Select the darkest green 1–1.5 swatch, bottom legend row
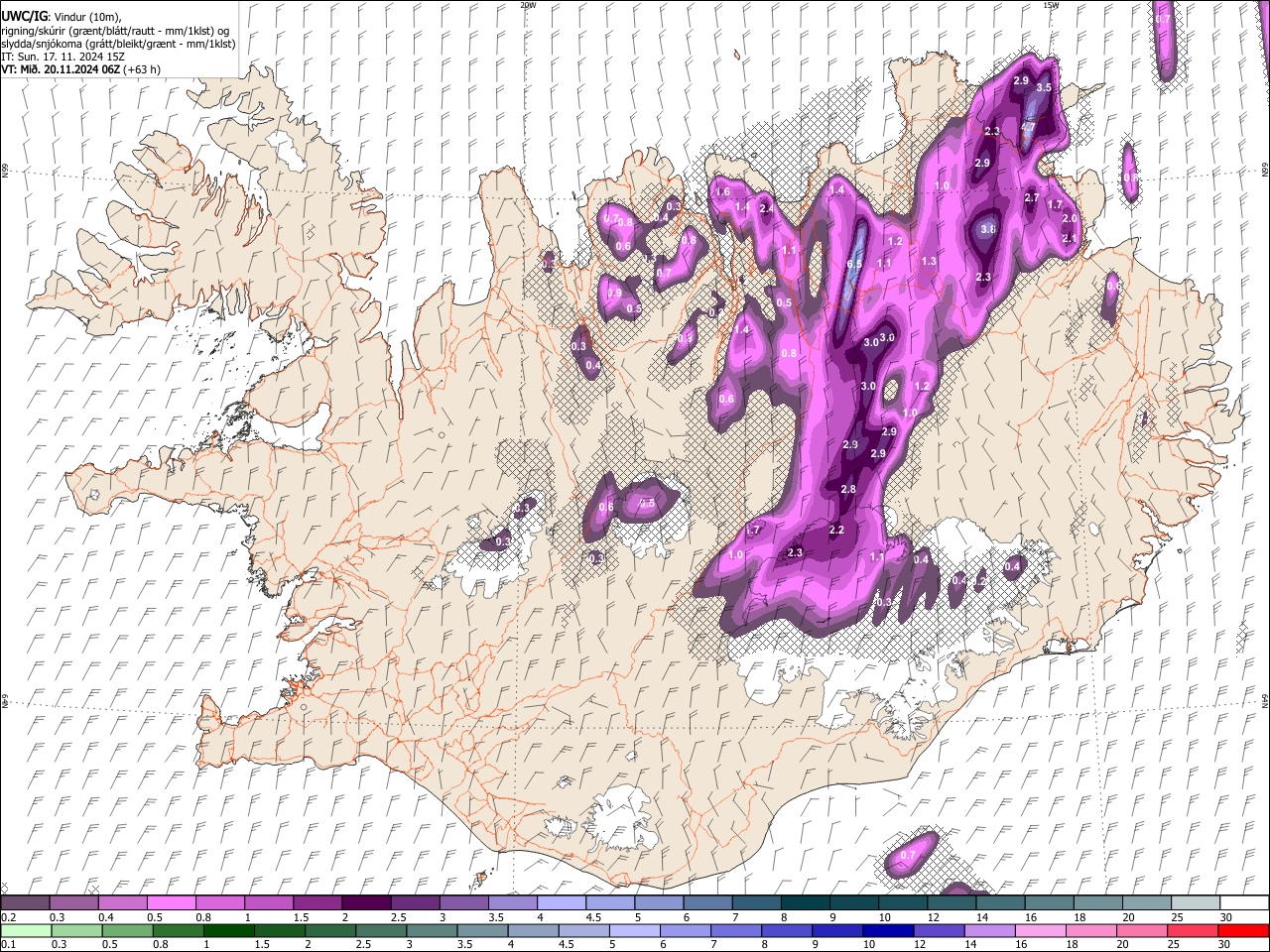 click(x=229, y=930)
